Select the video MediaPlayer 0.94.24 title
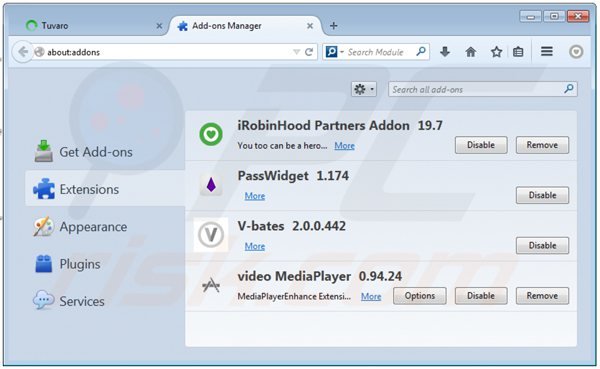 tap(320, 276)
